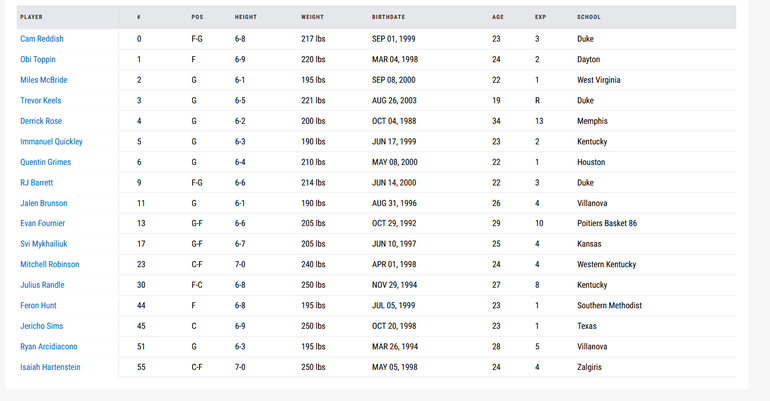
Task: Click Quentin Grimes player link
Action: tap(46, 162)
